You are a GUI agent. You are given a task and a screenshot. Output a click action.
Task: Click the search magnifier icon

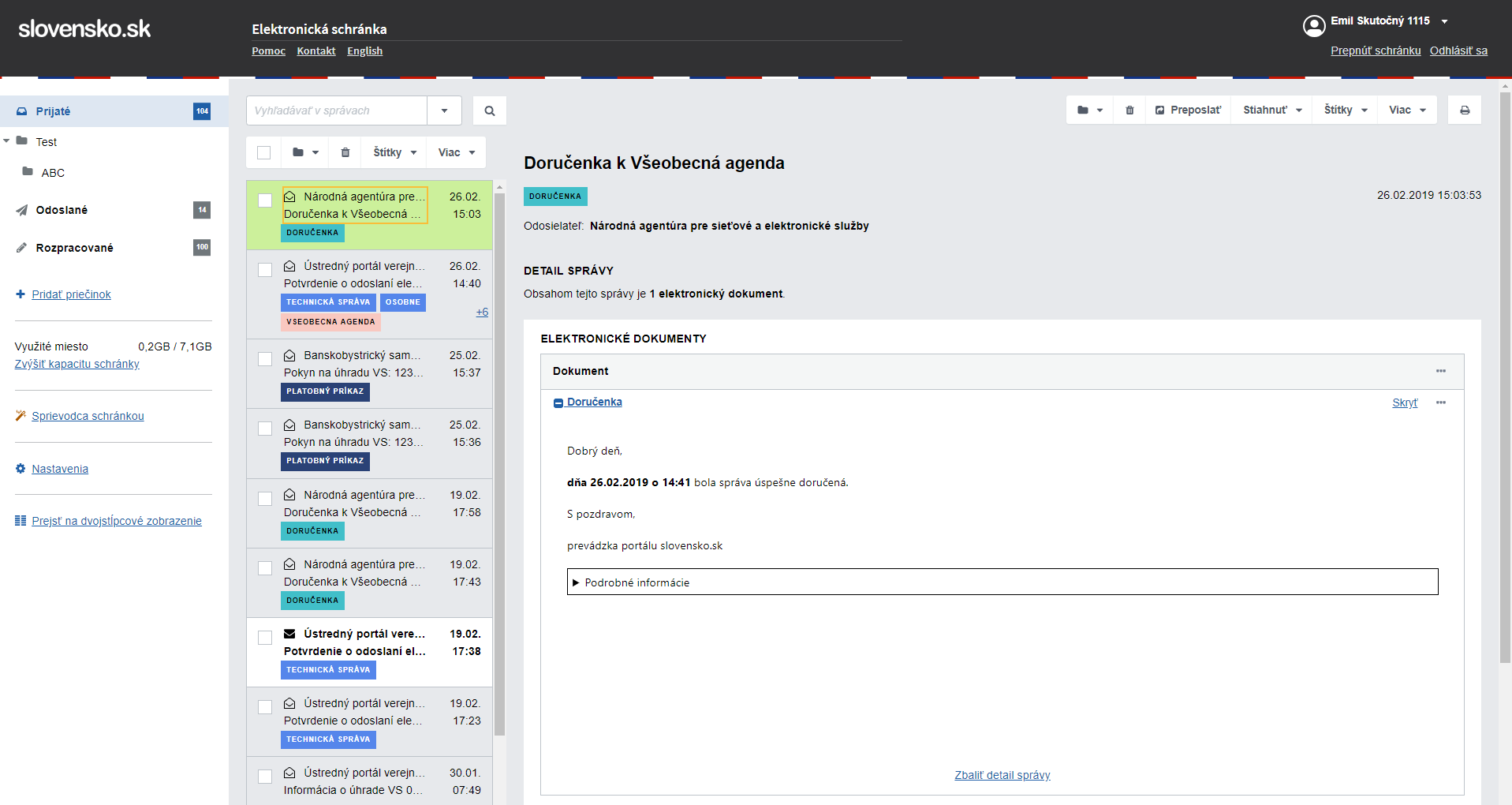(x=489, y=111)
